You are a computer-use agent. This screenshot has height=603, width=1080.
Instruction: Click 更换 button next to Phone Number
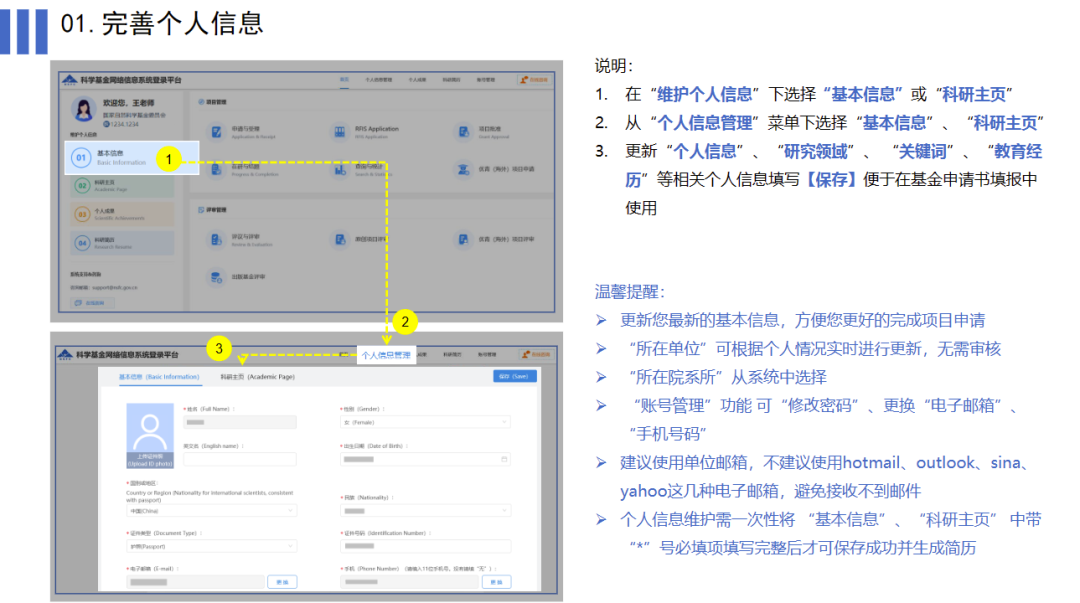[497, 582]
